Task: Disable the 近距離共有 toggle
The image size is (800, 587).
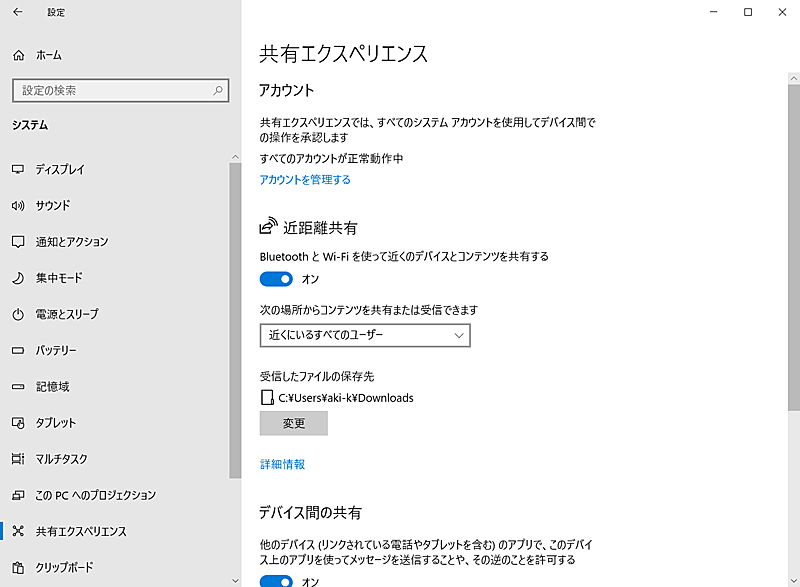Action: pyautogui.click(x=276, y=279)
